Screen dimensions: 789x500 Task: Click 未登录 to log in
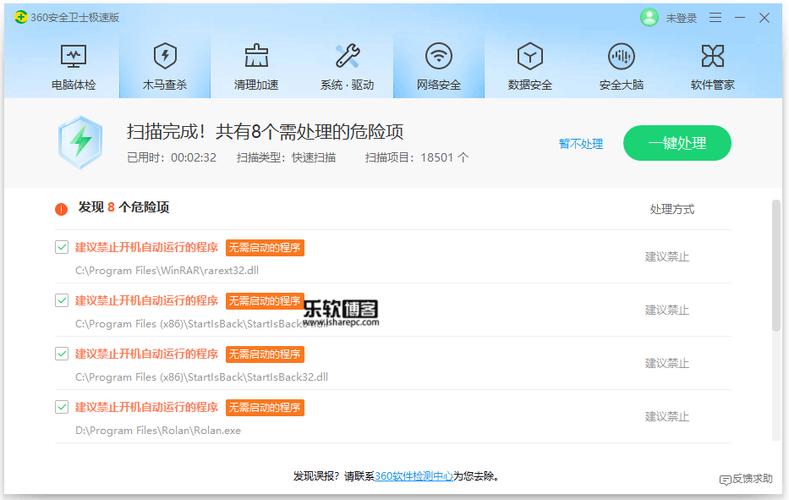pyautogui.click(x=681, y=18)
